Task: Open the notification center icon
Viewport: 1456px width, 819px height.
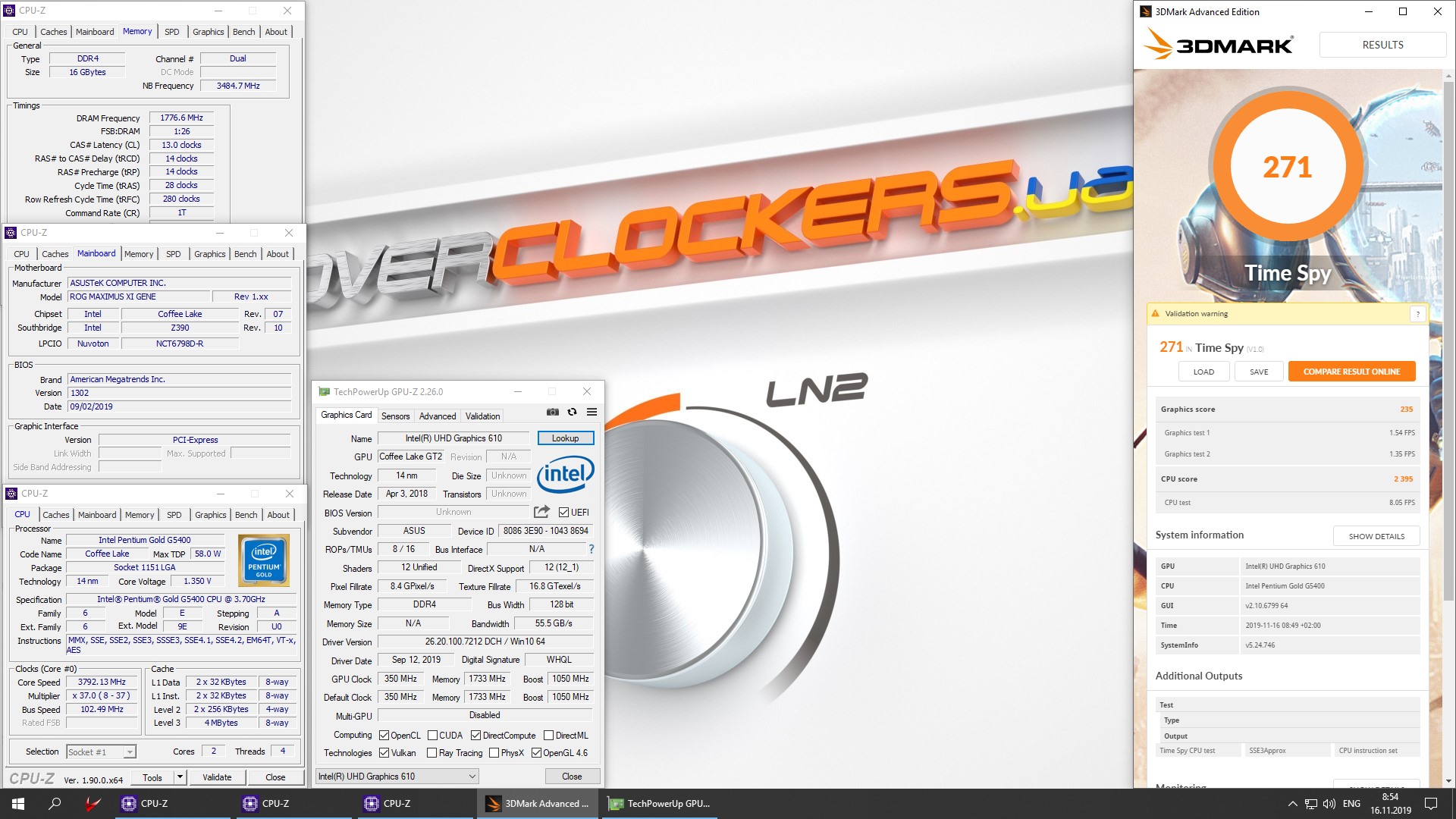Action: (1431, 804)
